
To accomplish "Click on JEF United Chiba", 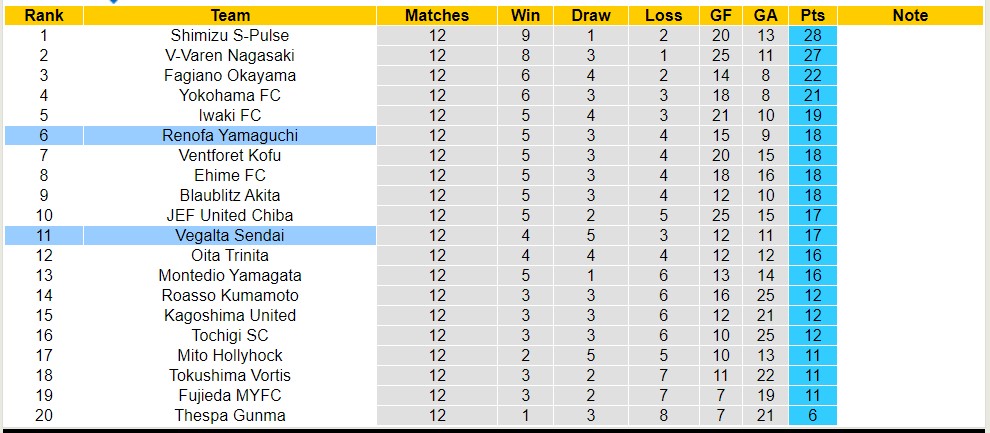I will coord(230,215).
